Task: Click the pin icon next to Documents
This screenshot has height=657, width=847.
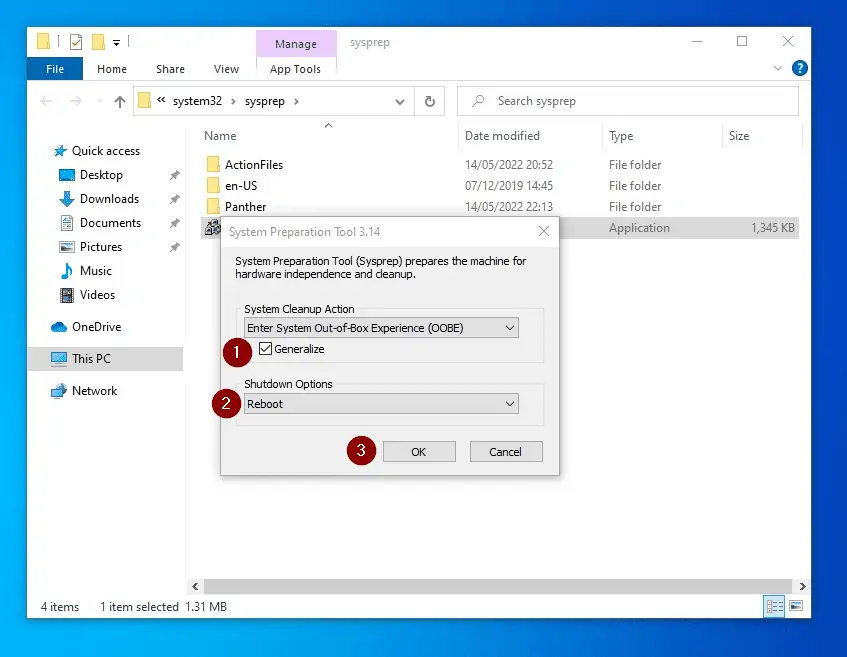Action: (174, 223)
